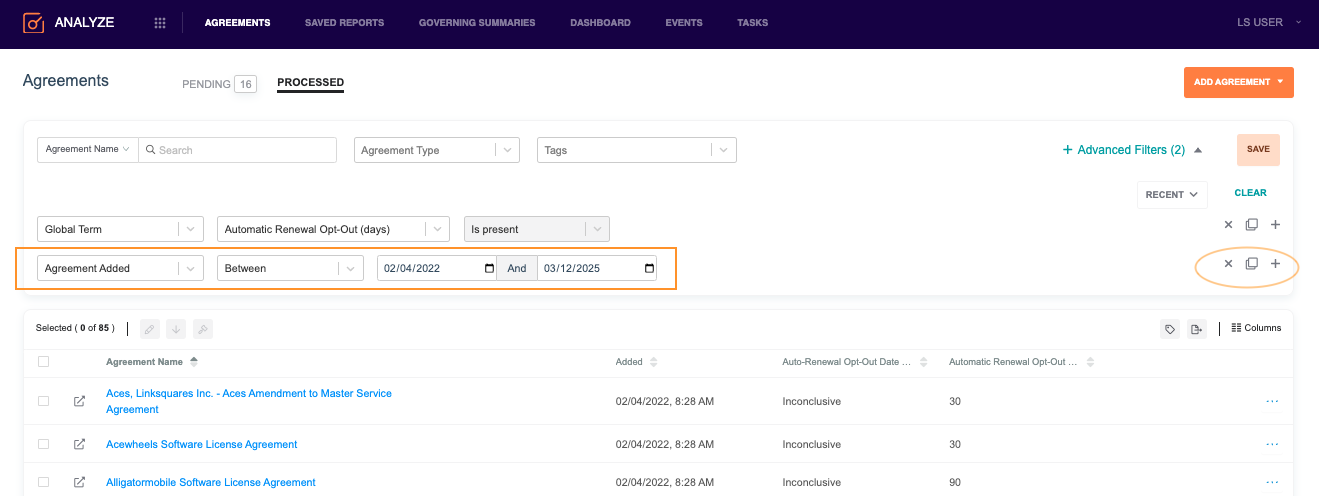Duplicate the Global Term filter row
1319x496 pixels.
1251,225
